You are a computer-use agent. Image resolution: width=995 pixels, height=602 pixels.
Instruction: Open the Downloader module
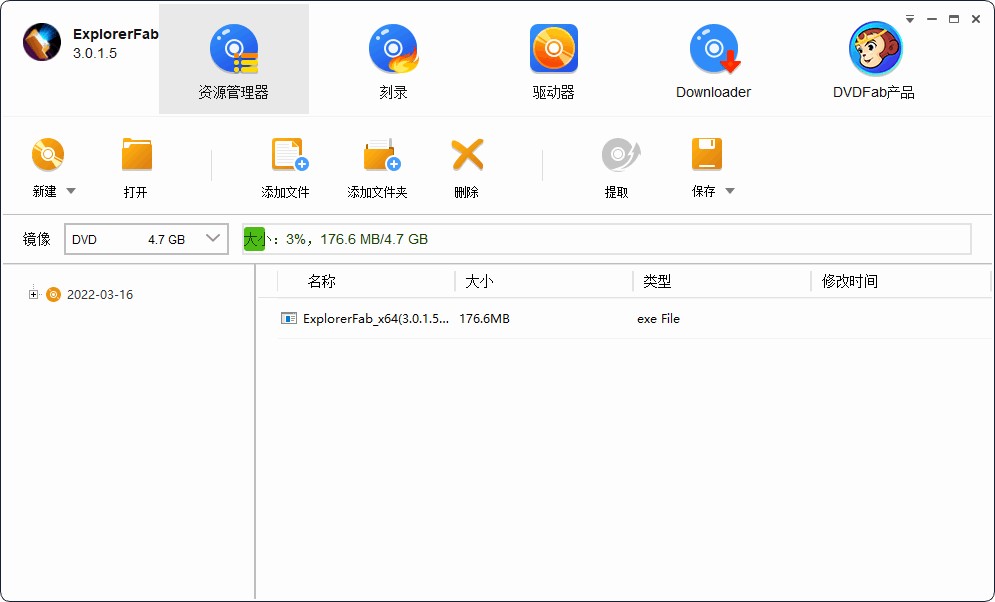(713, 60)
